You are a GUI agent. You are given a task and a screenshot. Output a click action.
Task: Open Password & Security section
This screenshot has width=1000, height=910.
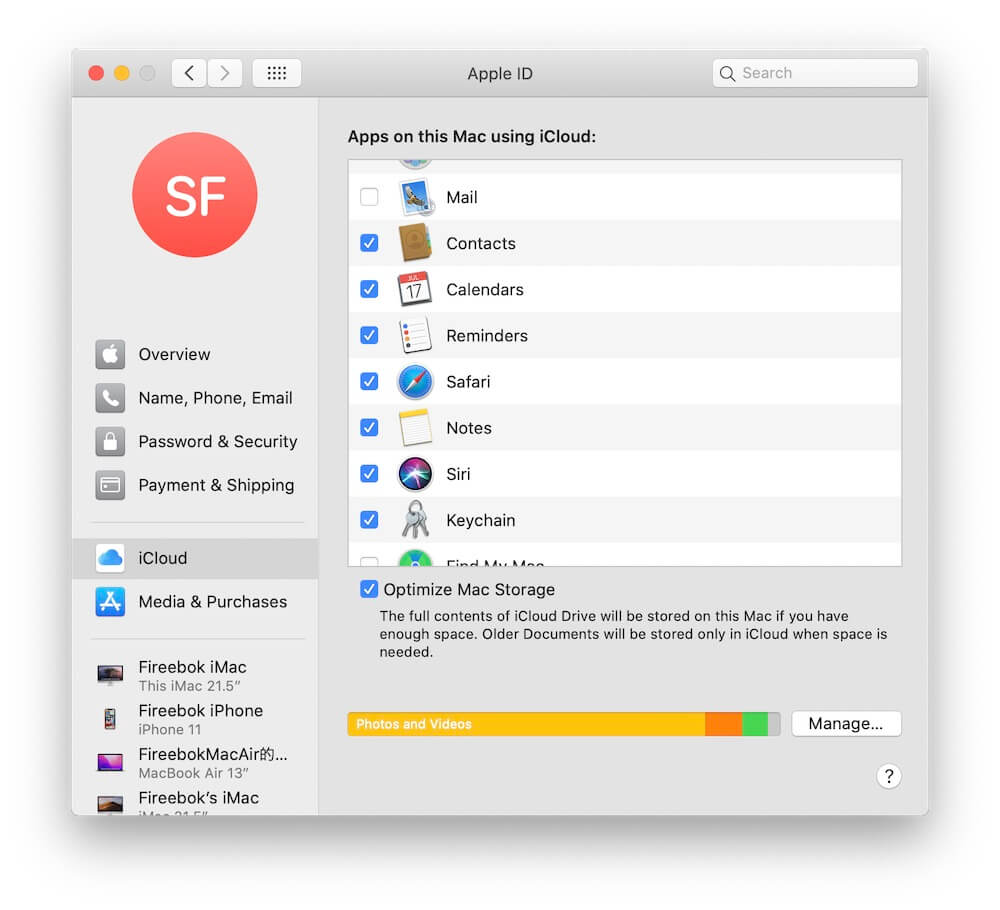196,441
